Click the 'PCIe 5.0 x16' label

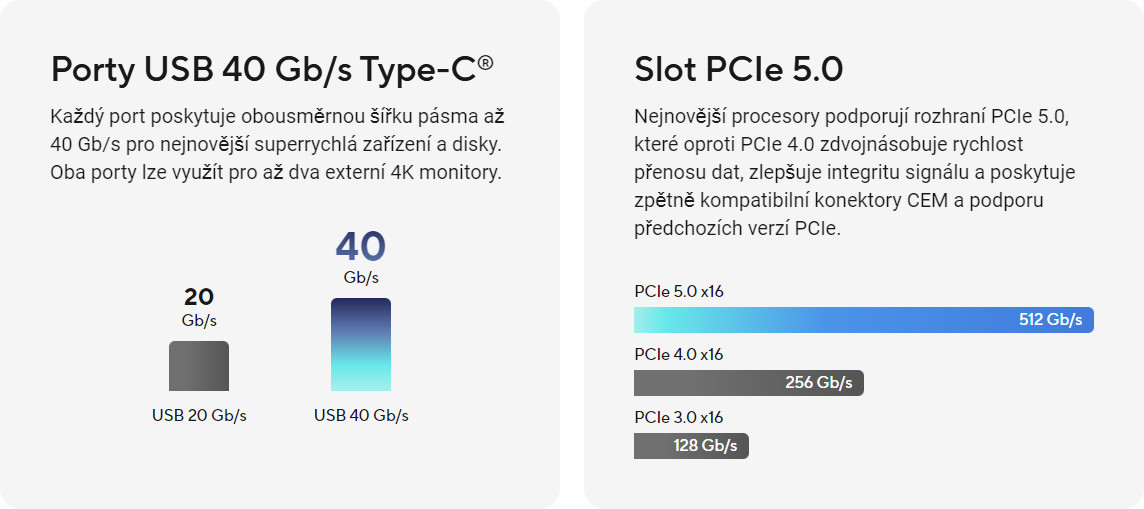click(x=678, y=292)
